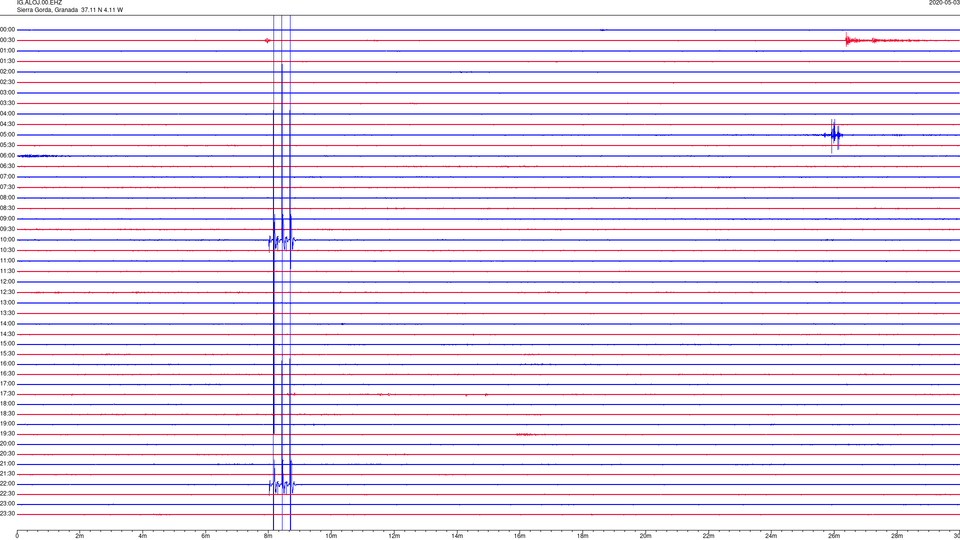Click the blue seismic event on the 05:00 trace

click(833, 135)
